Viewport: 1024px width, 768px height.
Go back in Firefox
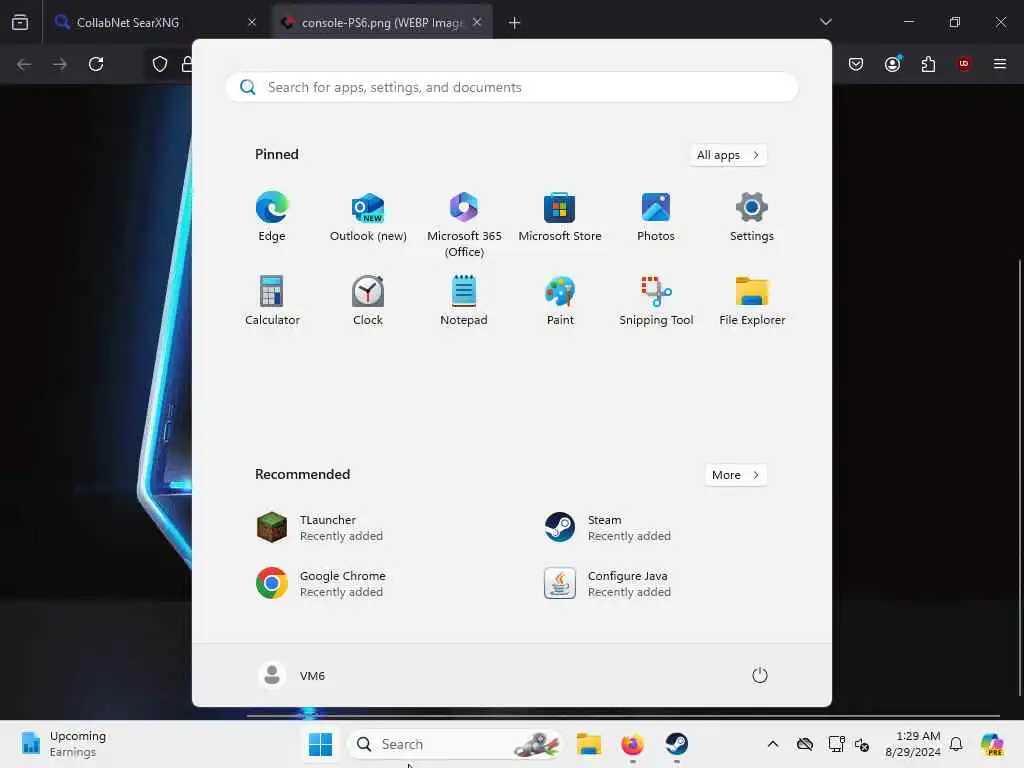[x=24, y=64]
